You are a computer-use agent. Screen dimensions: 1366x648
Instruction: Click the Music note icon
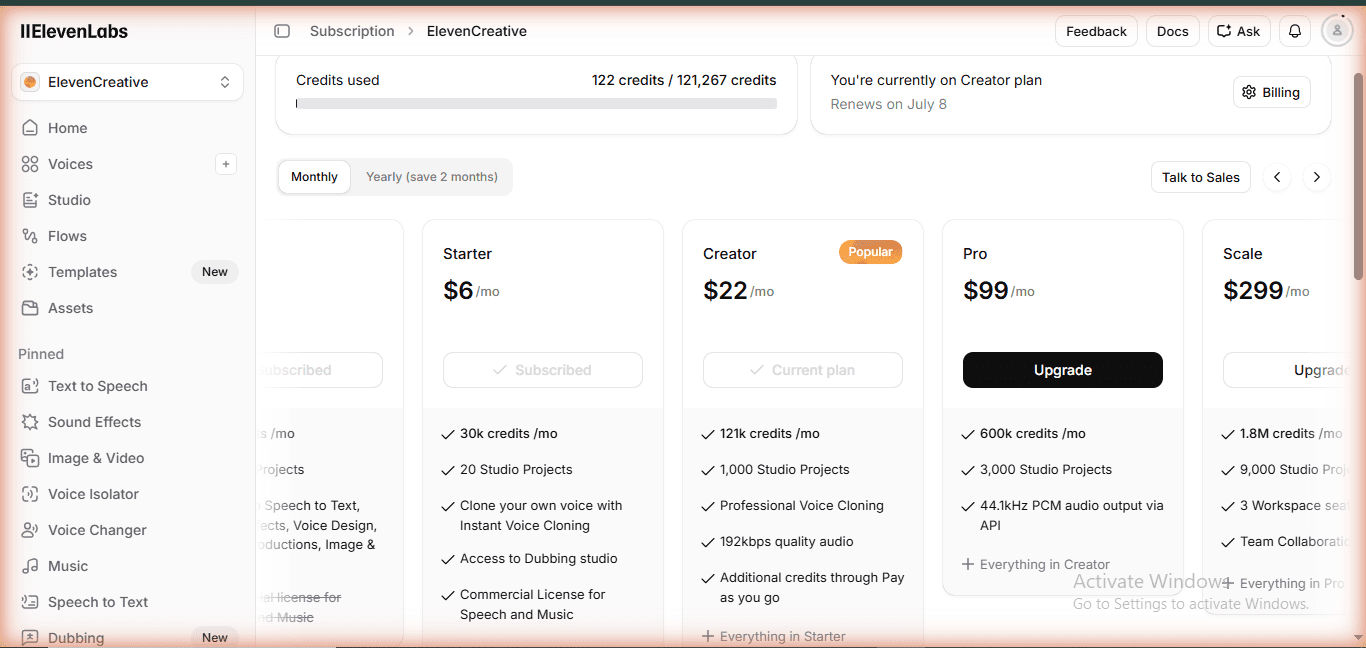click(x=30, y=566)
